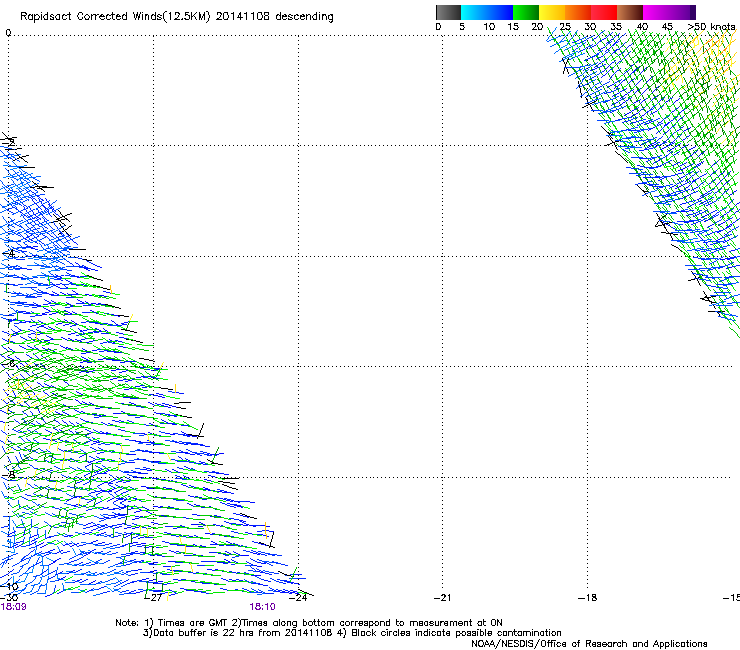Click the date '20141108 descending' in the title

coord(274,17)
